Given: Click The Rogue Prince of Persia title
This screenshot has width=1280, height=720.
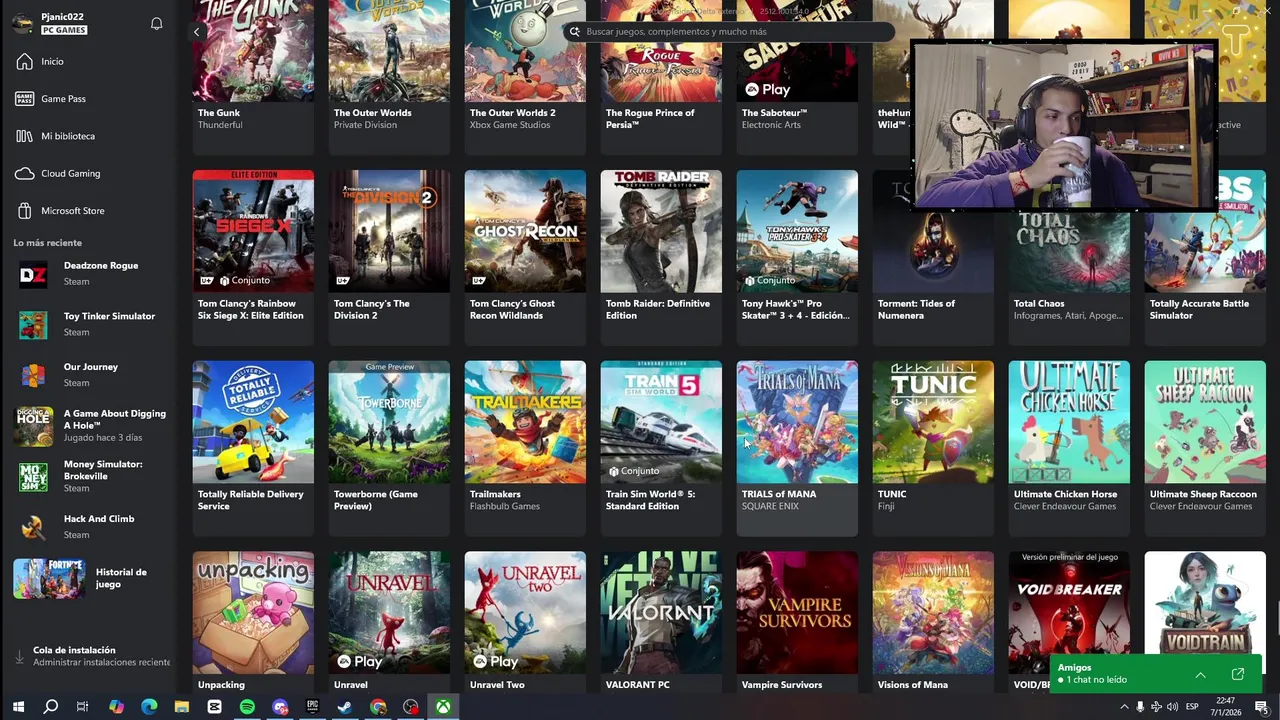Looking at the screenshot, I should pyautogui.click(x=650, y=119).
